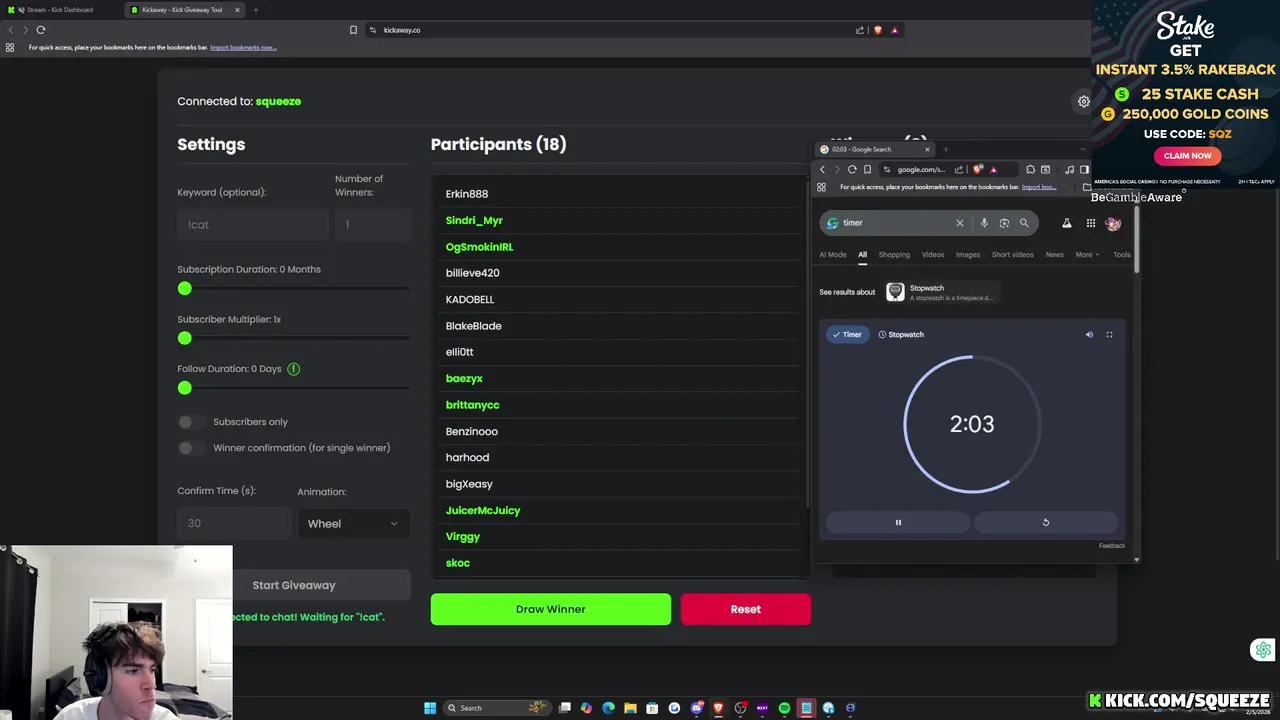Open the Google Labs flask icon

tap(1067, 223)
